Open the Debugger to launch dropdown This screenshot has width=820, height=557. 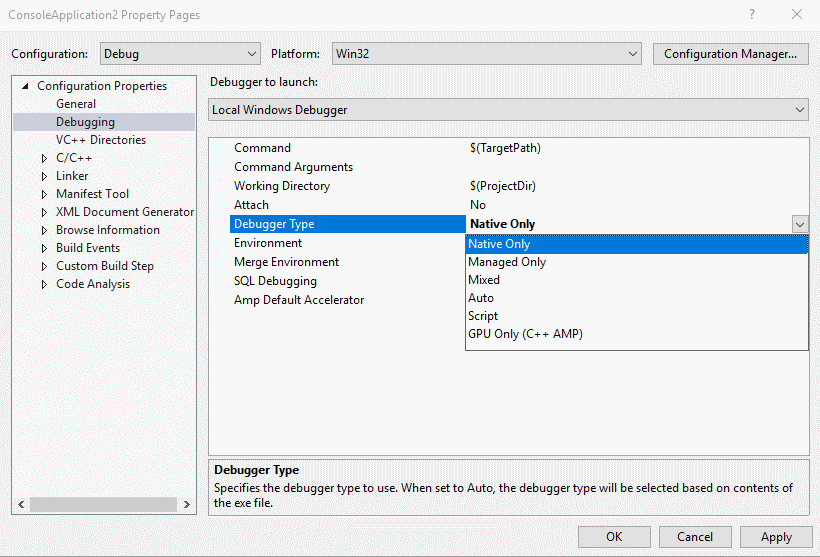coord(508,110)
